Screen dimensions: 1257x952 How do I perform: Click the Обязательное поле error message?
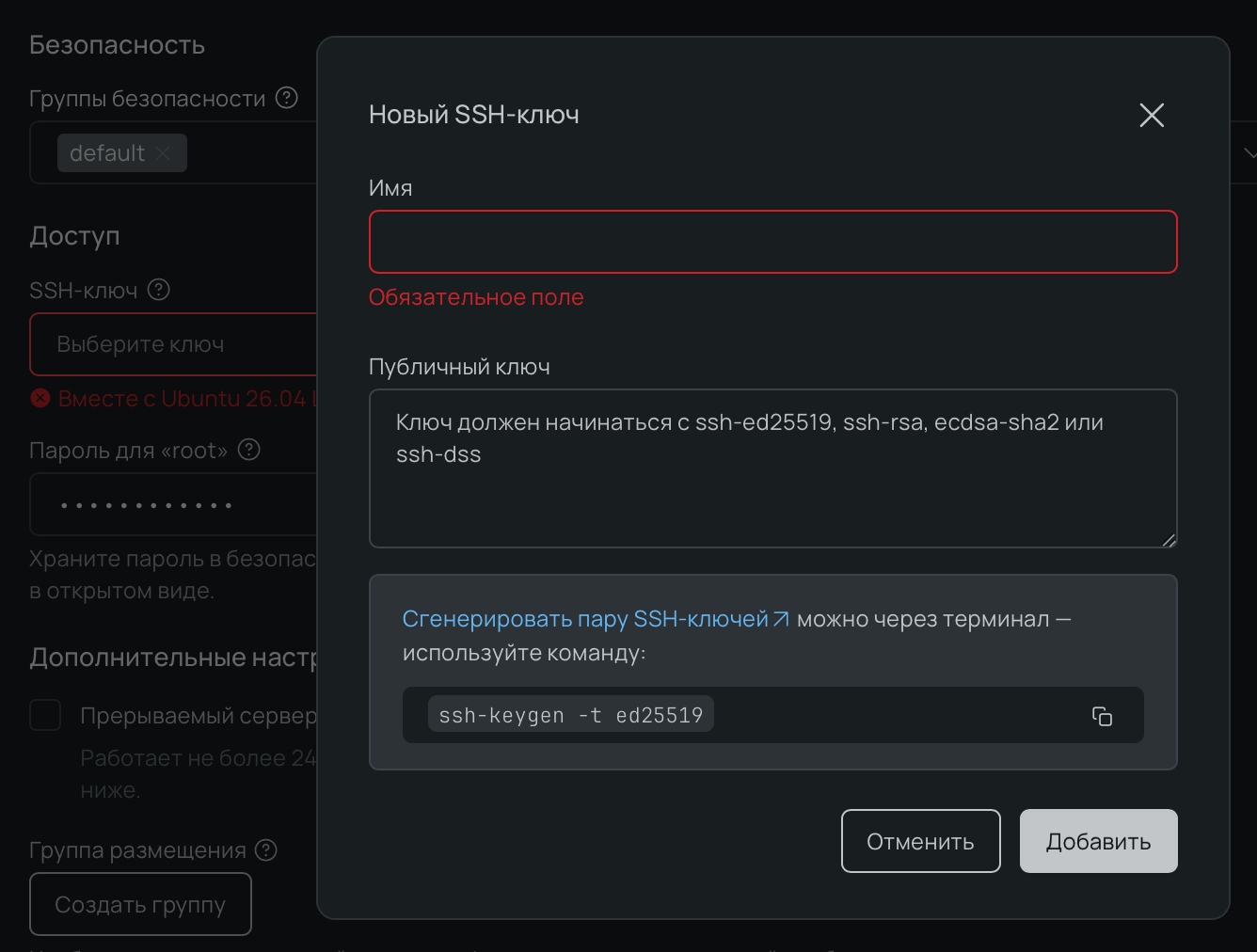tap(476, 297)
